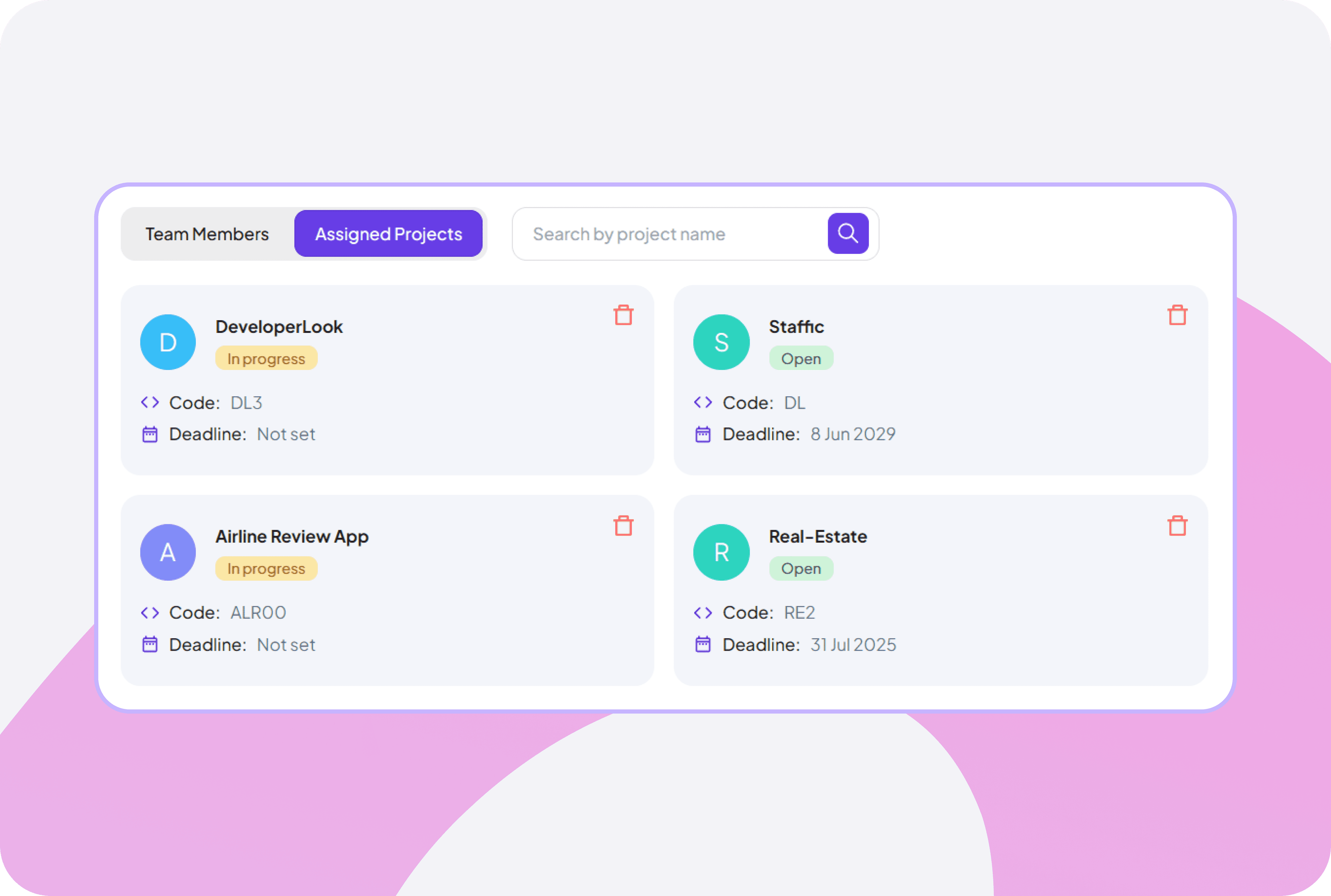
Task: Delete the DeveloperLook project via trash icon
Action: coord(623,315)
